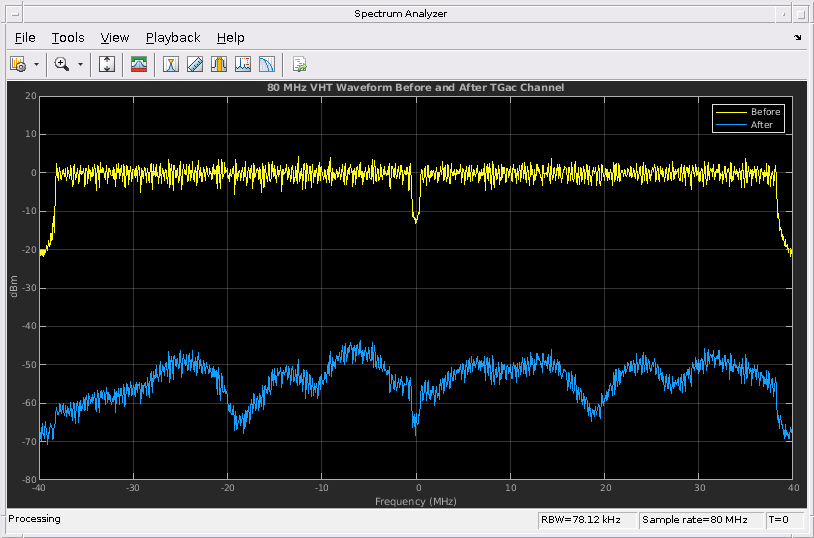Image resolution: width=814 pixels, height=538 pixels.
Task: Open CCDF Measurements curve icon
Action: coord(267,64)
